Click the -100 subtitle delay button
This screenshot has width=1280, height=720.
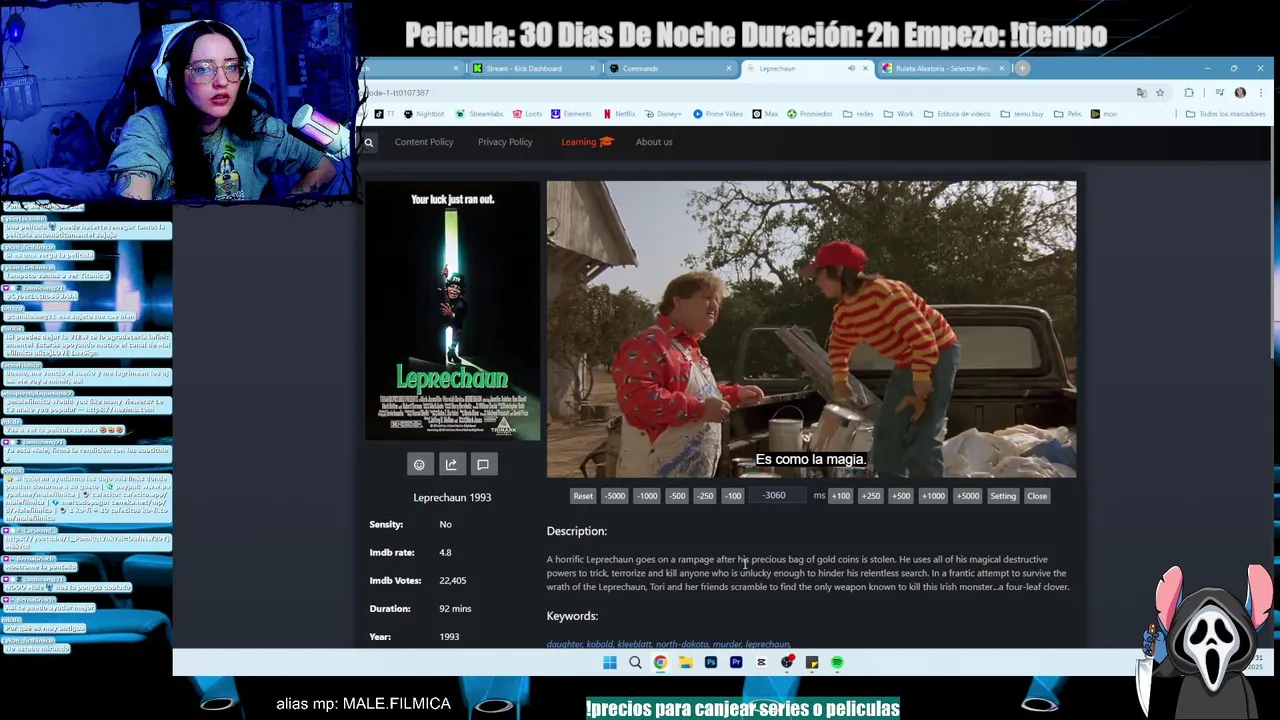click(x=733, y=496)
